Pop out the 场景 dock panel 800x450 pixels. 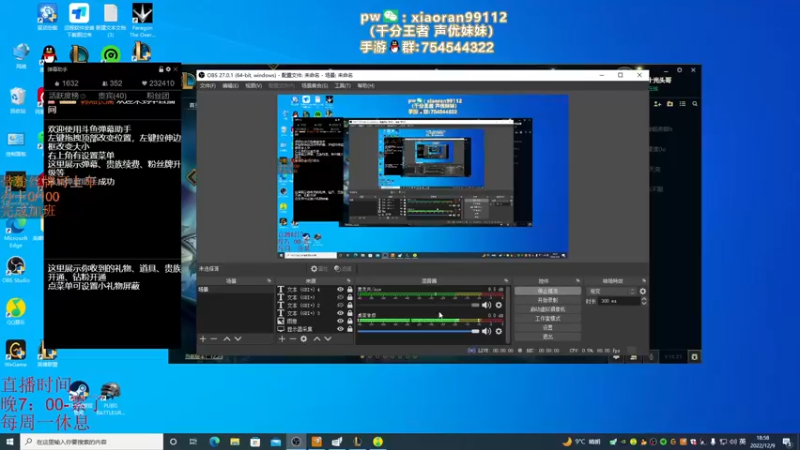(x=269, y=281)
